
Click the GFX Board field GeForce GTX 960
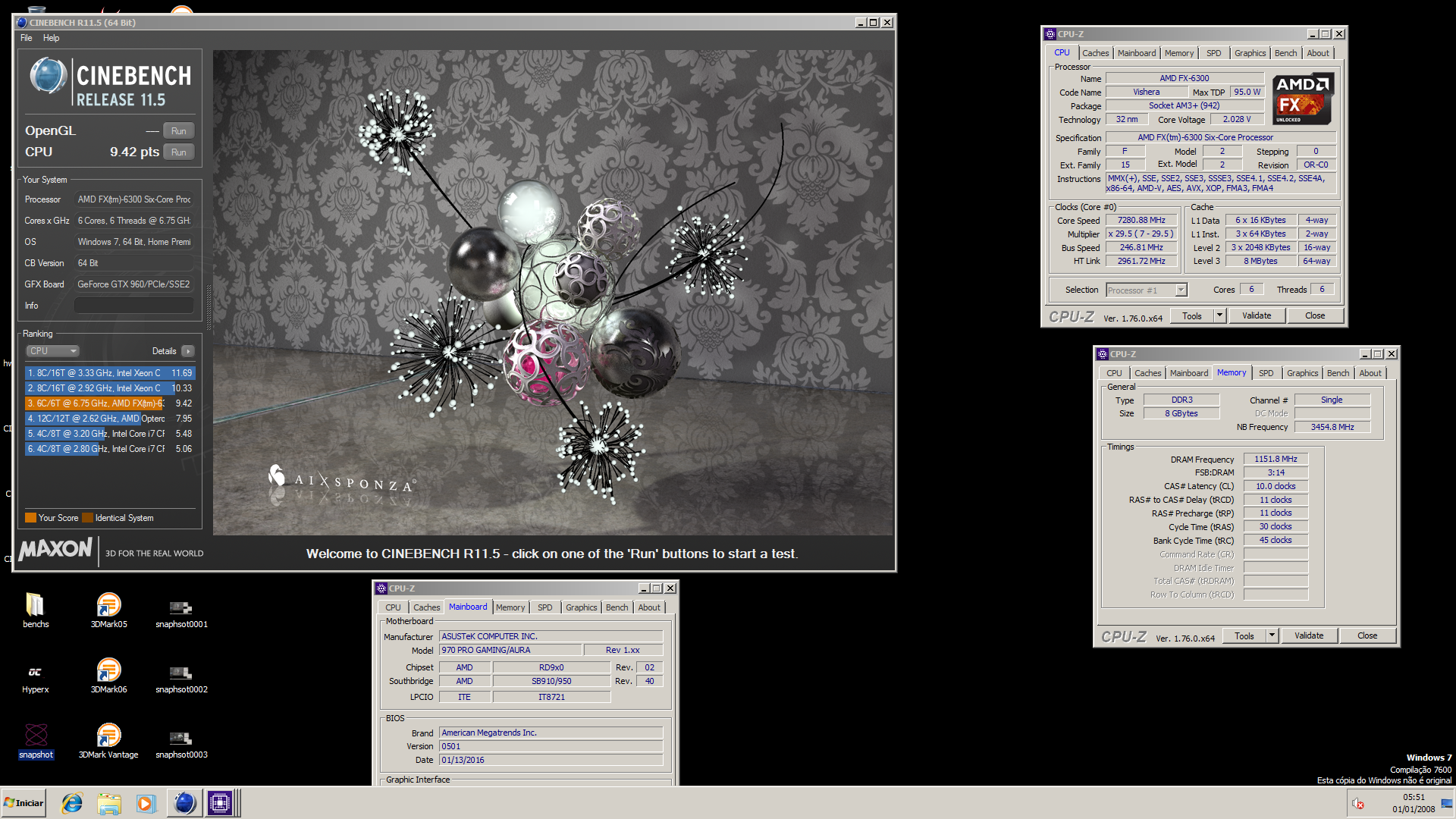click(133, 284)
